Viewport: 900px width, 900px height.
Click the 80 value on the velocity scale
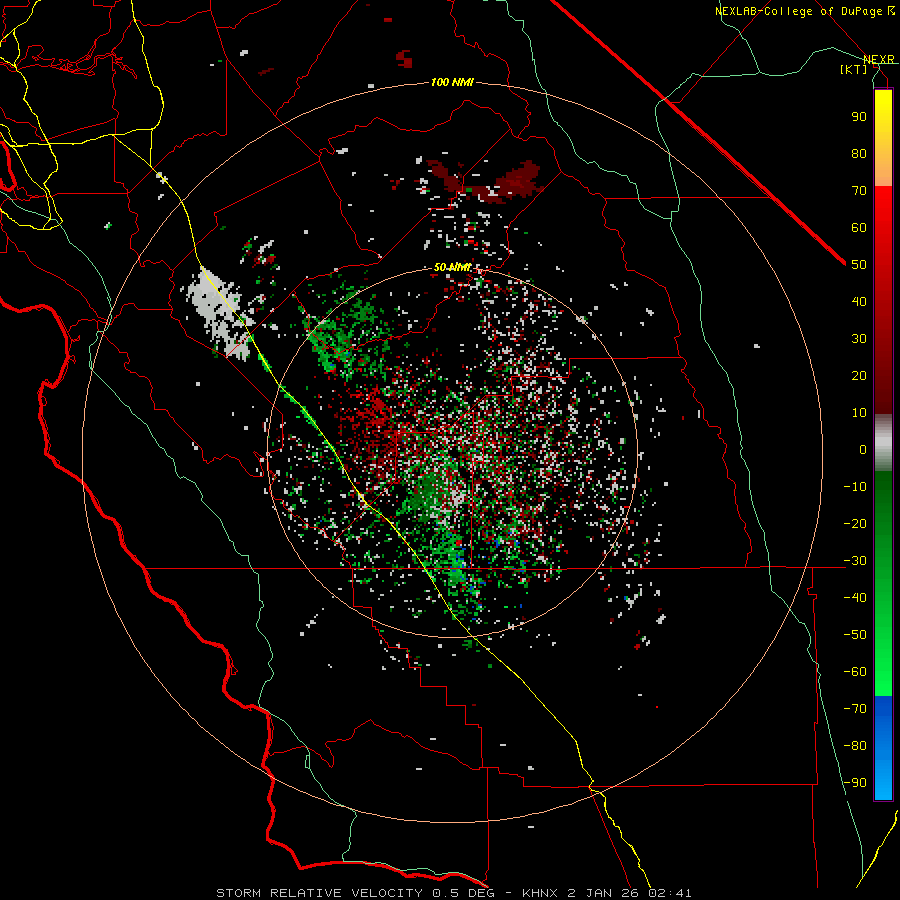click(x=859, y=154)
